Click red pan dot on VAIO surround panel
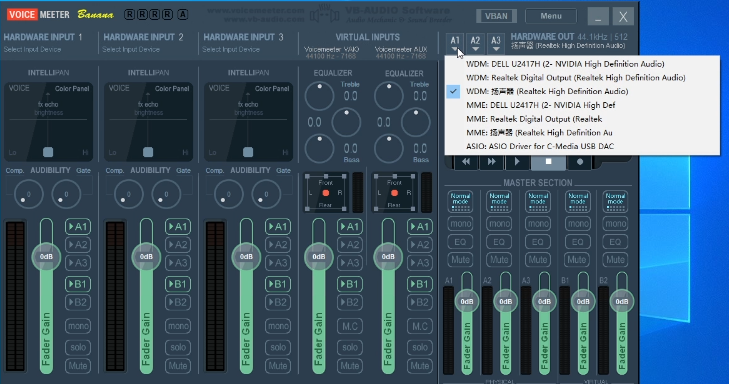The image size is (729, 384). [325, 193]
